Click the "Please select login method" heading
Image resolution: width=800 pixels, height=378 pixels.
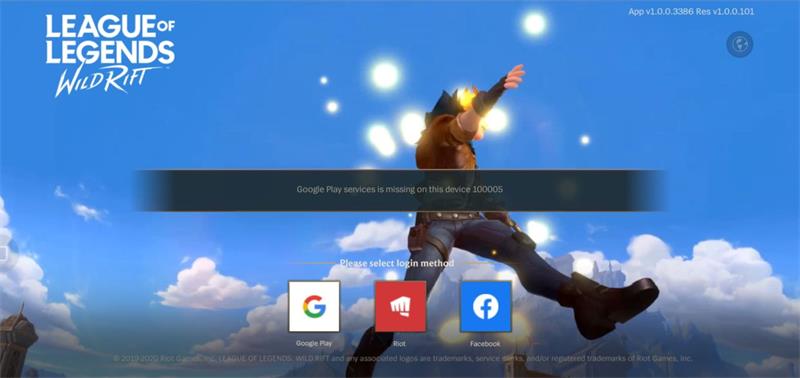tap(397, 264)
